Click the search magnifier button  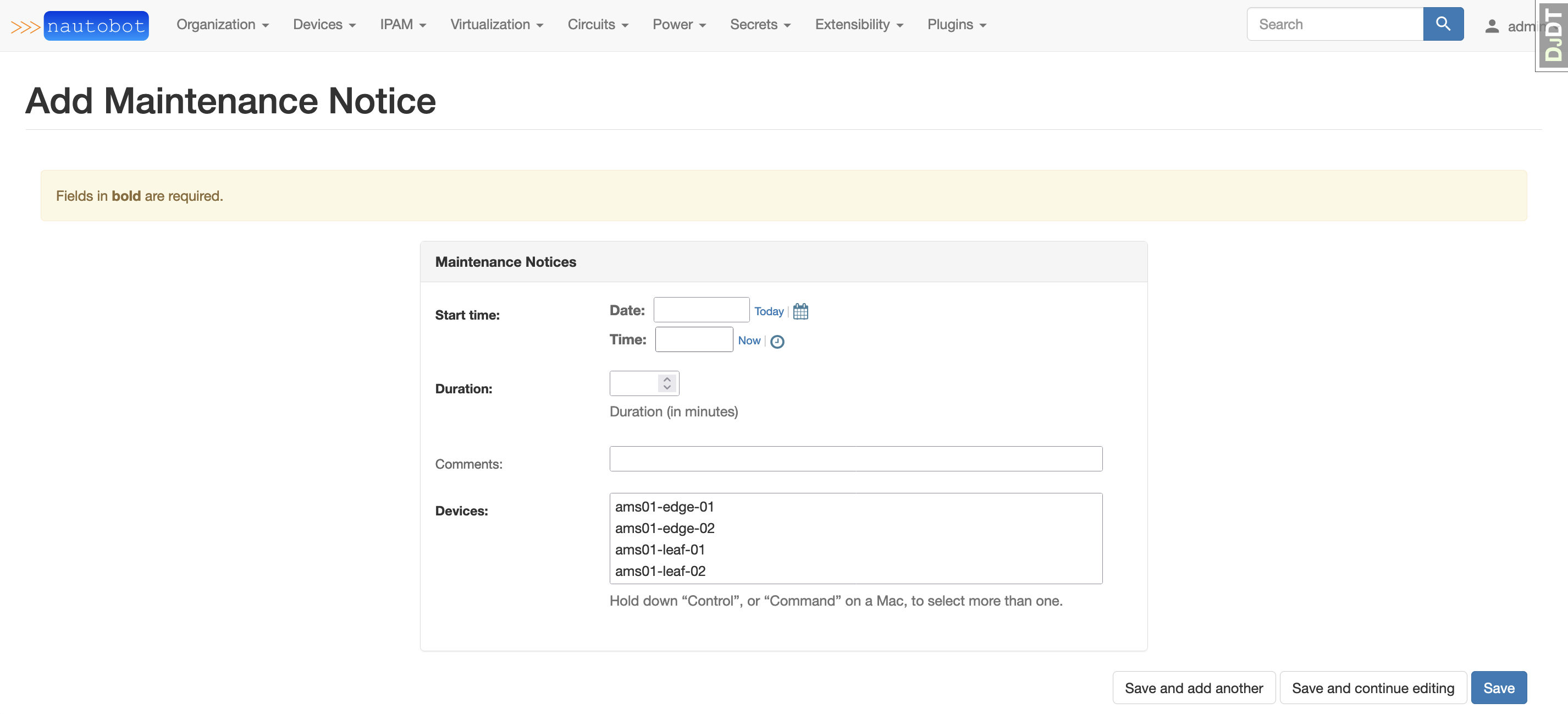click(1443, 24)
